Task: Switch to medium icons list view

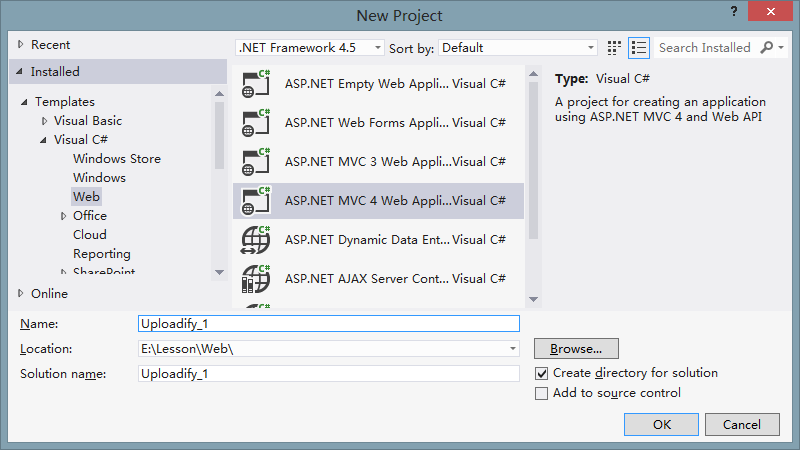Action: tap(639, 48)
